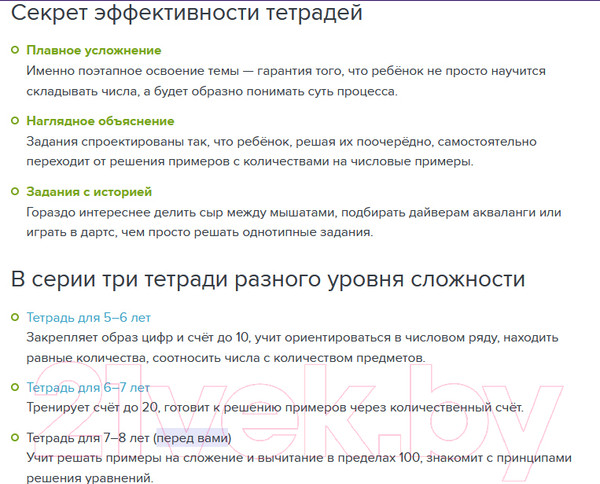Click paragraph starting 'Закрепляет образ цифр'

292,348
